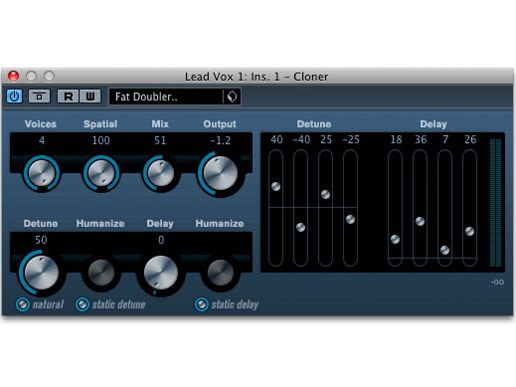
Task: Click the Spatial label
Action: pos(100,124)
